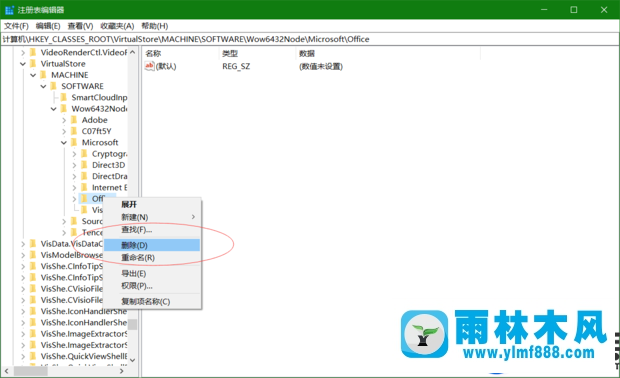Close the registry editor window
This screenshot has width=620, height=378.
click(x=604, y=9)
